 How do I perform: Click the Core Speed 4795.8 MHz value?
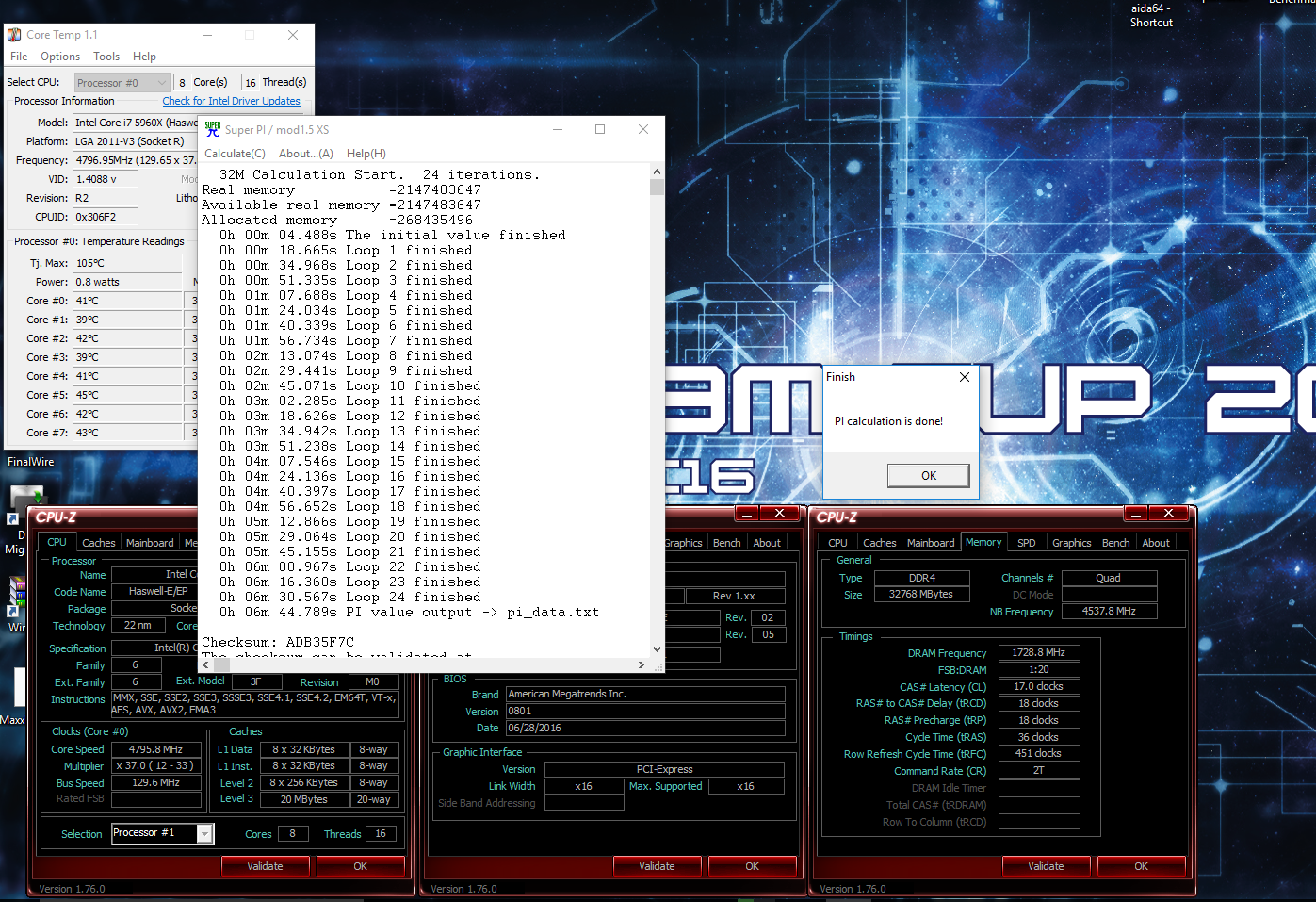(x=156, y=749)
